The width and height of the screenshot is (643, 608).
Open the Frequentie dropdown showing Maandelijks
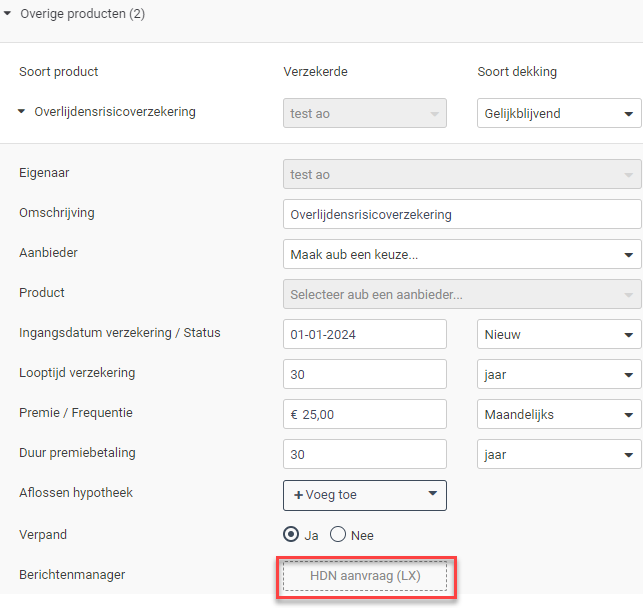[559, 414]
